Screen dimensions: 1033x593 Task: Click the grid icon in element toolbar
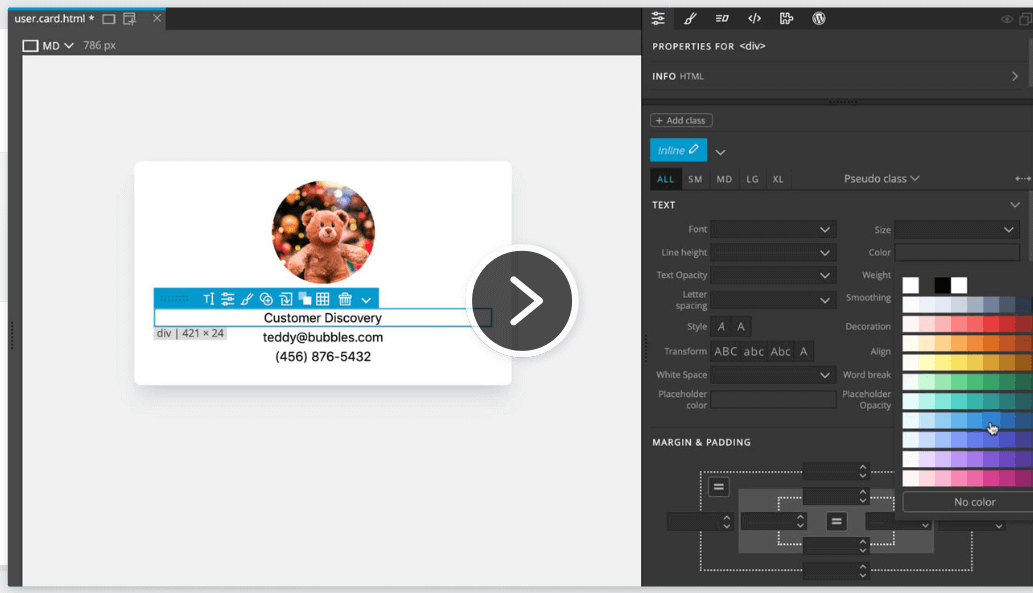(x=323, y=299)
